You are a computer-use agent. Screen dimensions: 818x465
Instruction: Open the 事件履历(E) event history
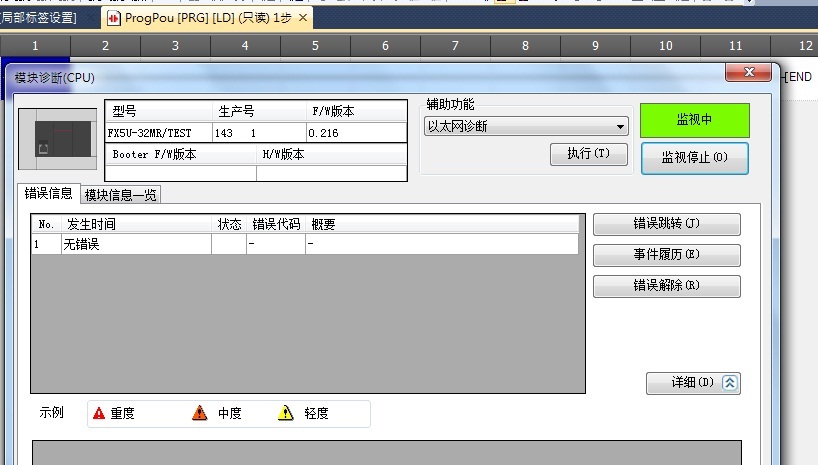point(666,255)
